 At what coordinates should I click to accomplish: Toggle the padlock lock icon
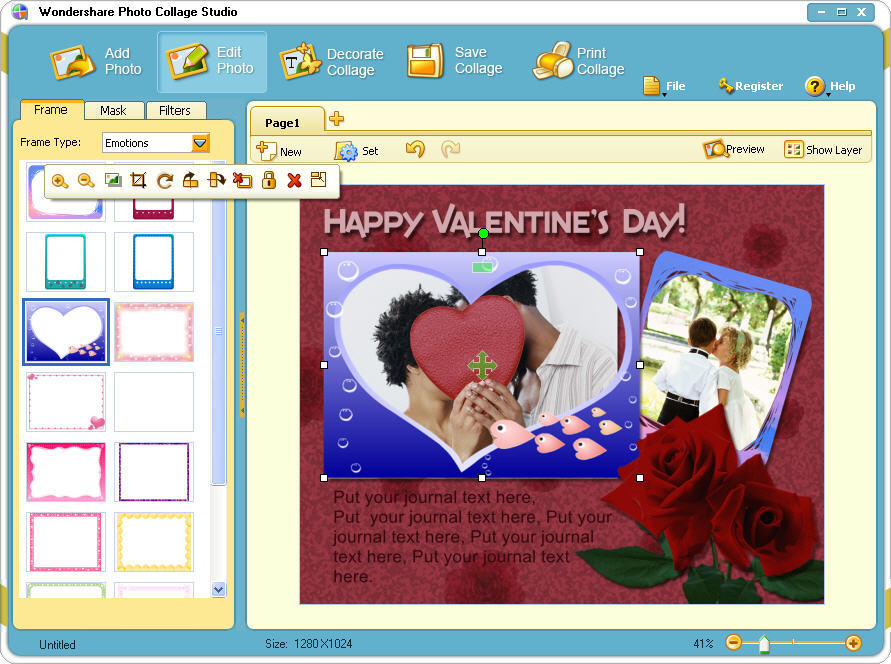(268, 181)
